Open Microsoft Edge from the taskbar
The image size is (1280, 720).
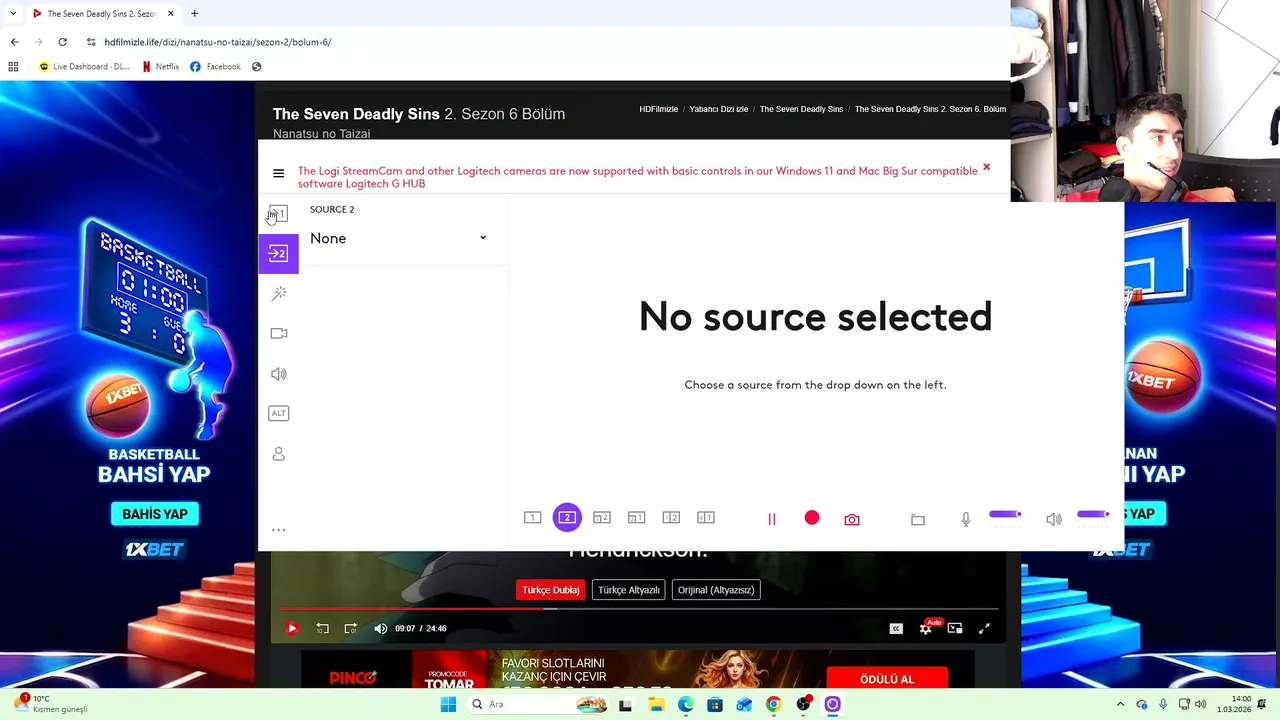point(685,704)
